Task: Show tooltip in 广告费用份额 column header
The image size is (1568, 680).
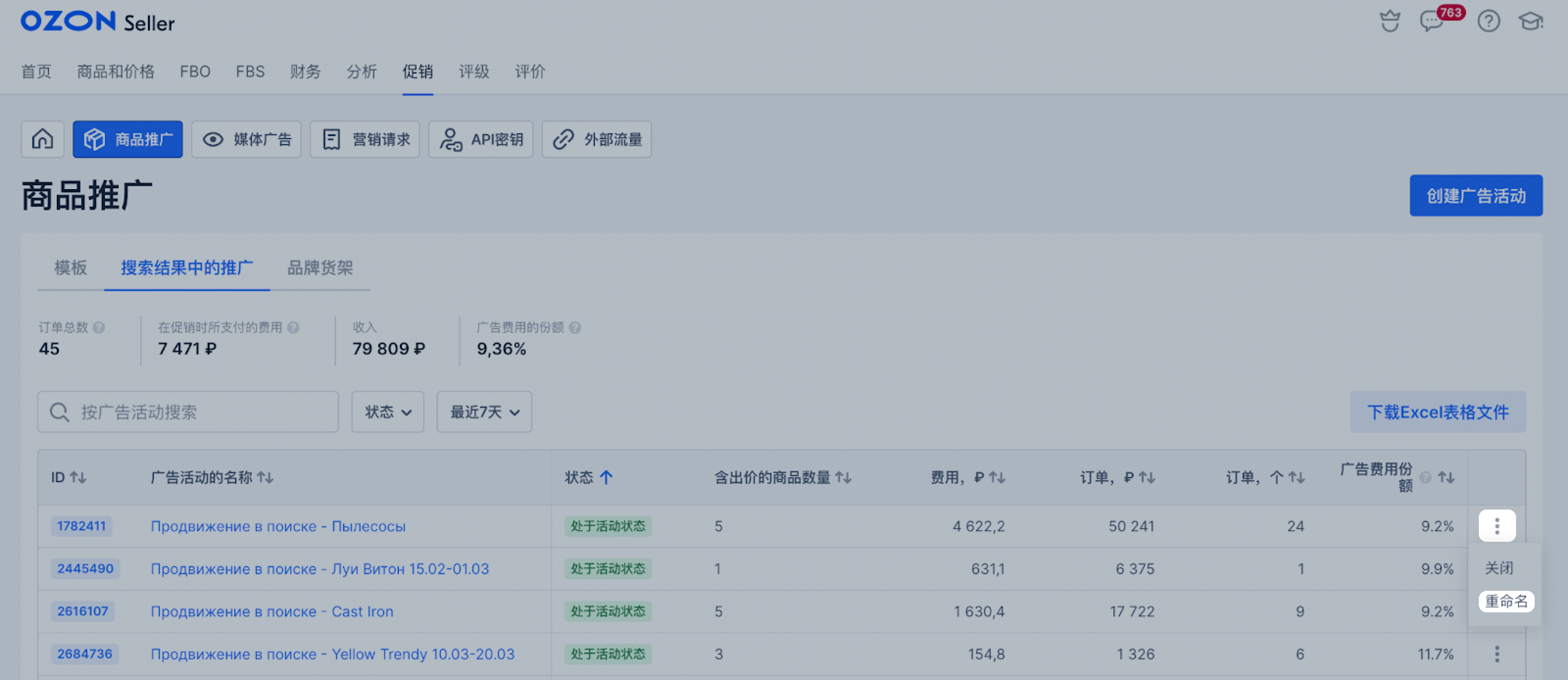Action: click(x=1425, y=477)
